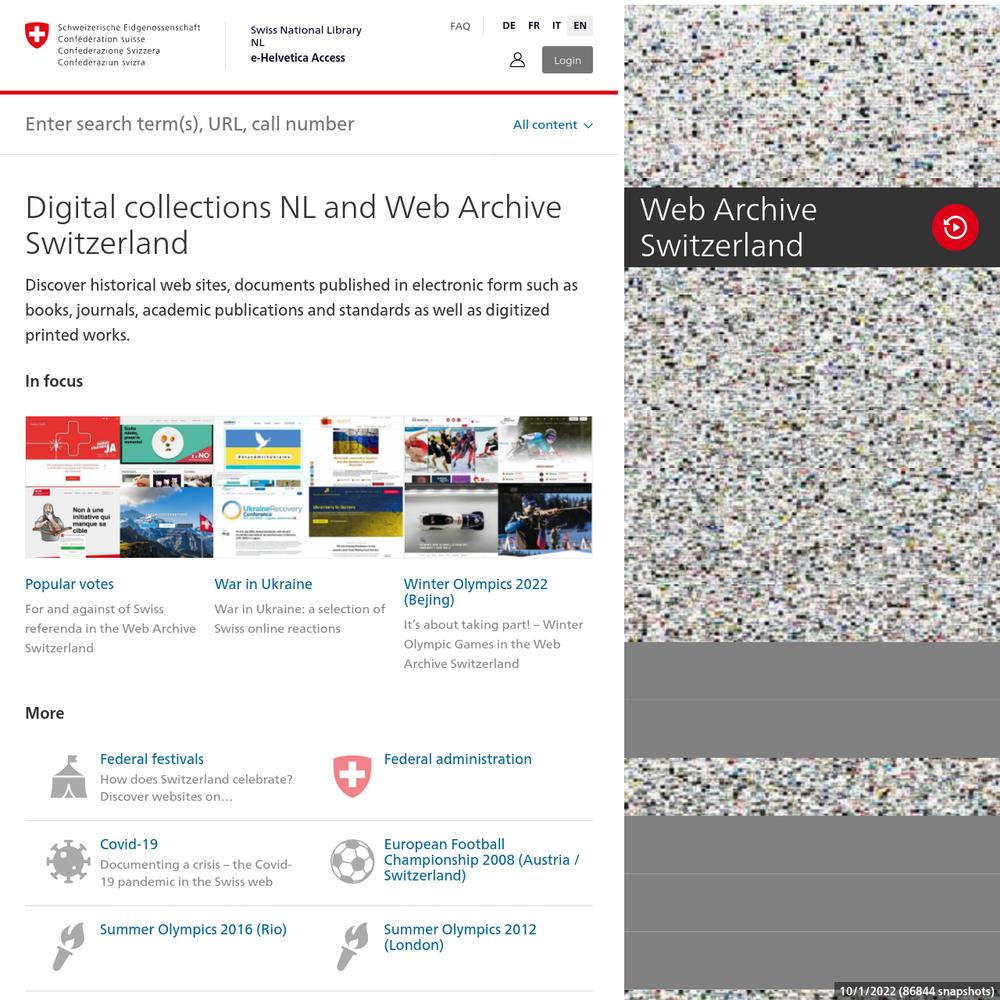The image size is (1000, 1000).
Task: Open European Football Championship 2008 link
Action: [x=482, y=860]
